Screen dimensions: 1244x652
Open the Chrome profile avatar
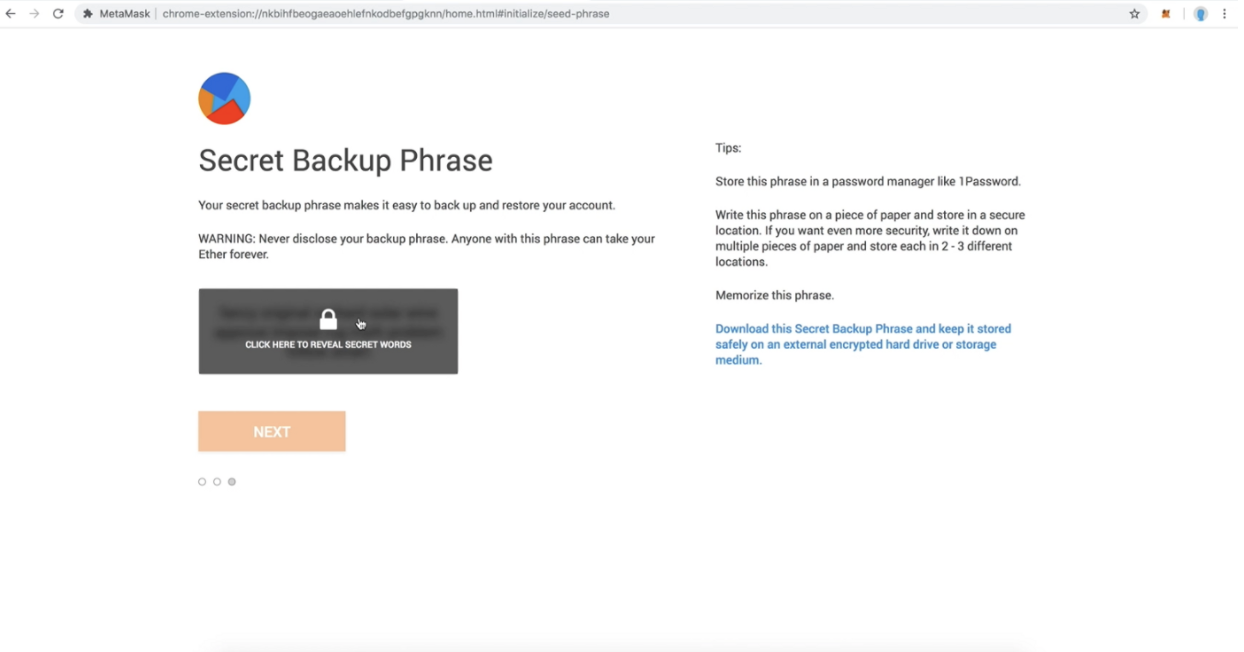[1200, 14]
